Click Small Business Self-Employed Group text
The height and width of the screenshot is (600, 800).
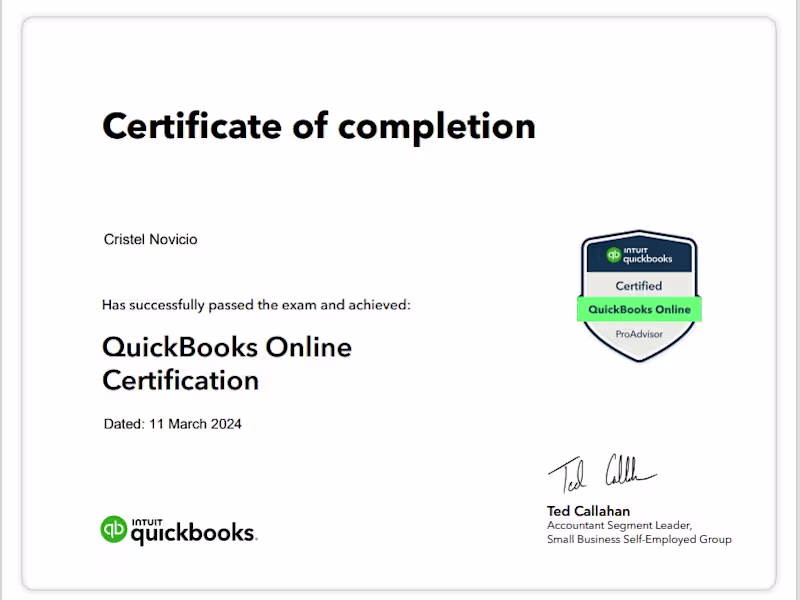[x=639, y=539]
